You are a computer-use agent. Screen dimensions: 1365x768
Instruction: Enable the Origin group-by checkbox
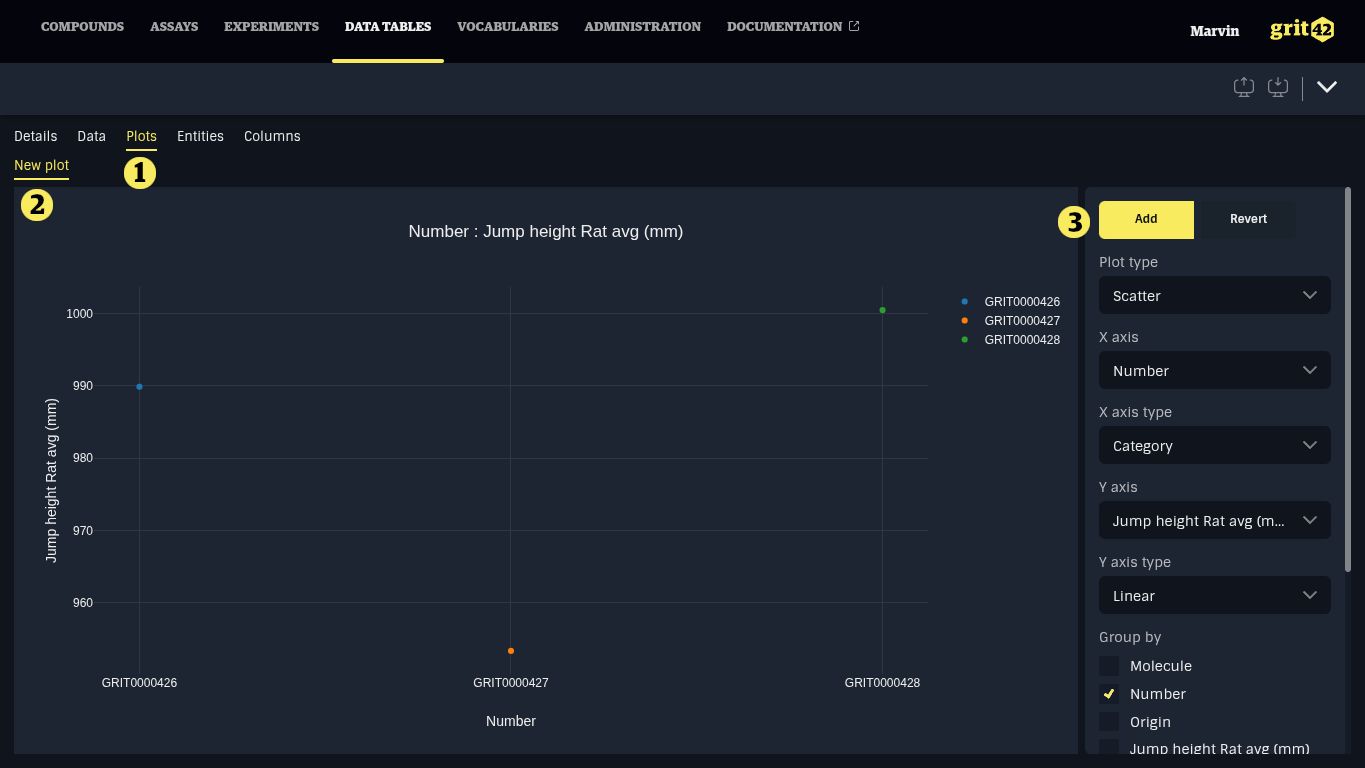tap(1109, 722)
